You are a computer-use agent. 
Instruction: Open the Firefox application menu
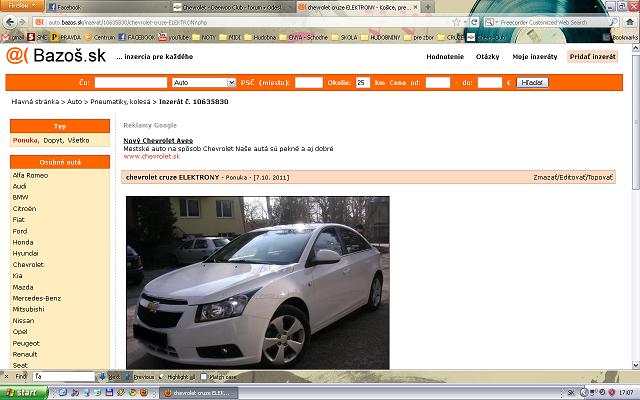pos(22,5)
